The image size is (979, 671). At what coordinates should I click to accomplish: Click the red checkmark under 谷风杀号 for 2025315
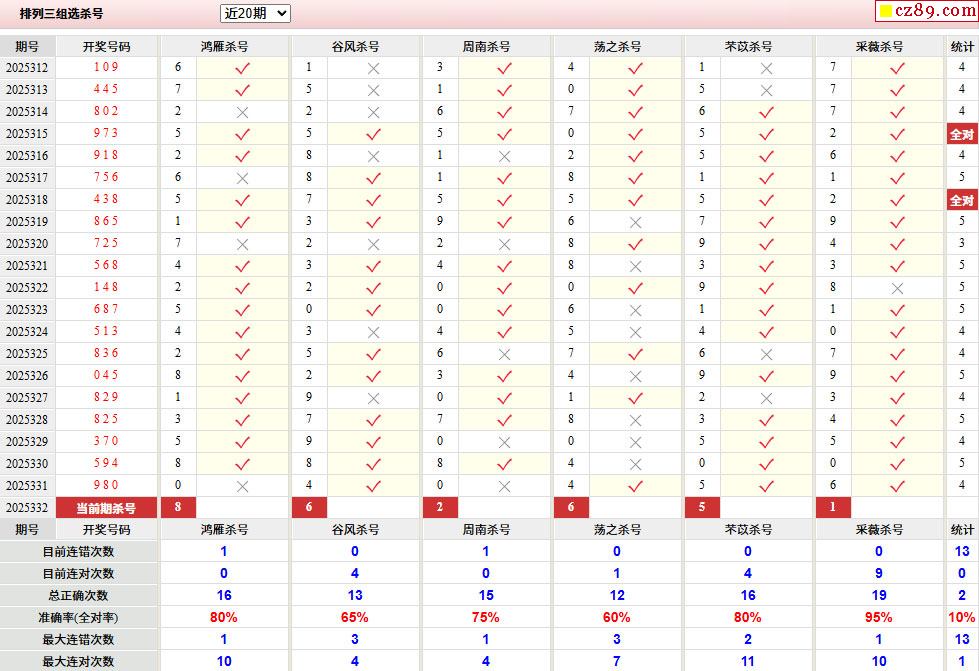373,134
